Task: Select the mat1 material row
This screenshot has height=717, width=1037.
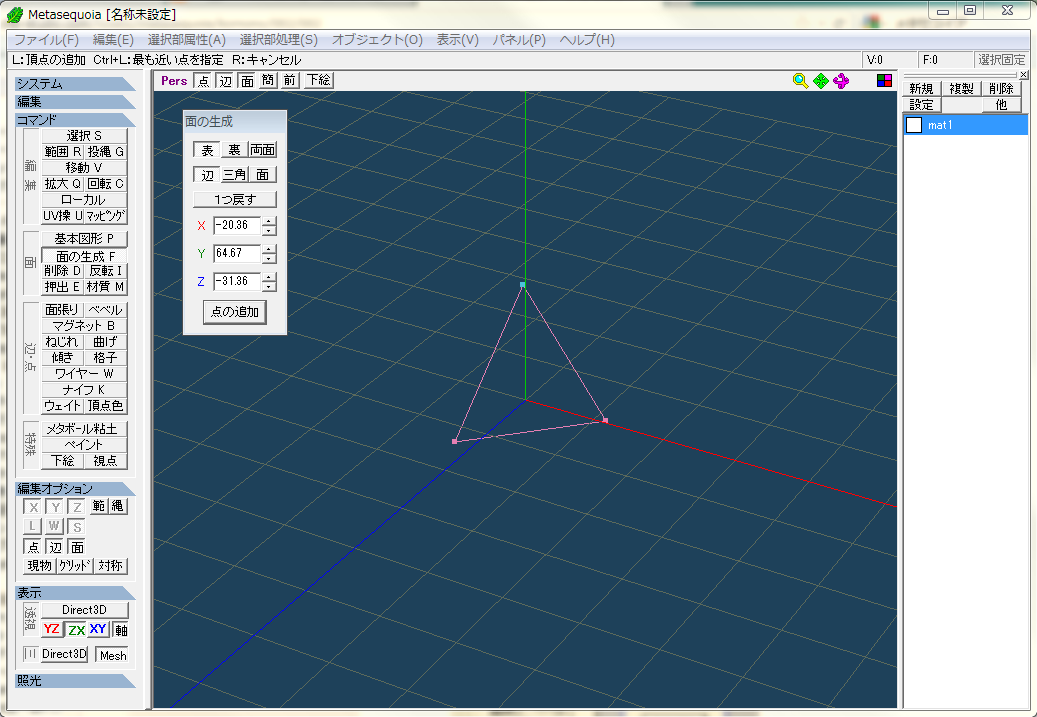Action: (x=966, y=125)
